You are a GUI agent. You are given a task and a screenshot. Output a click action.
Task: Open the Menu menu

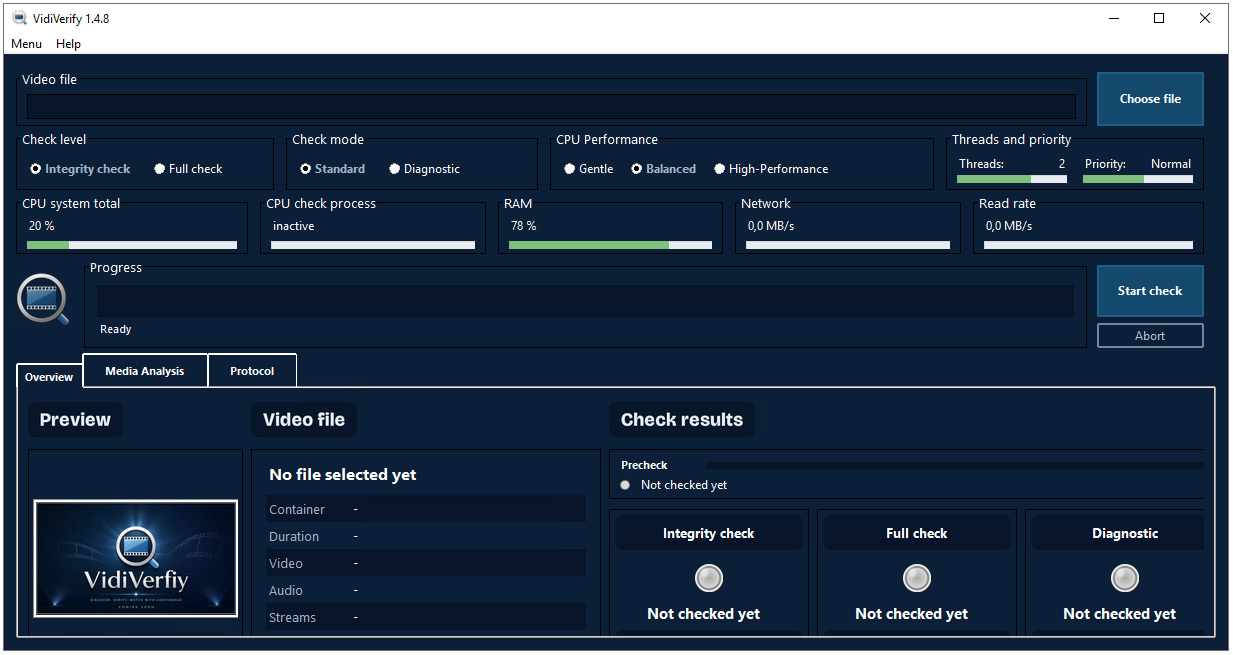coord(27,44)
